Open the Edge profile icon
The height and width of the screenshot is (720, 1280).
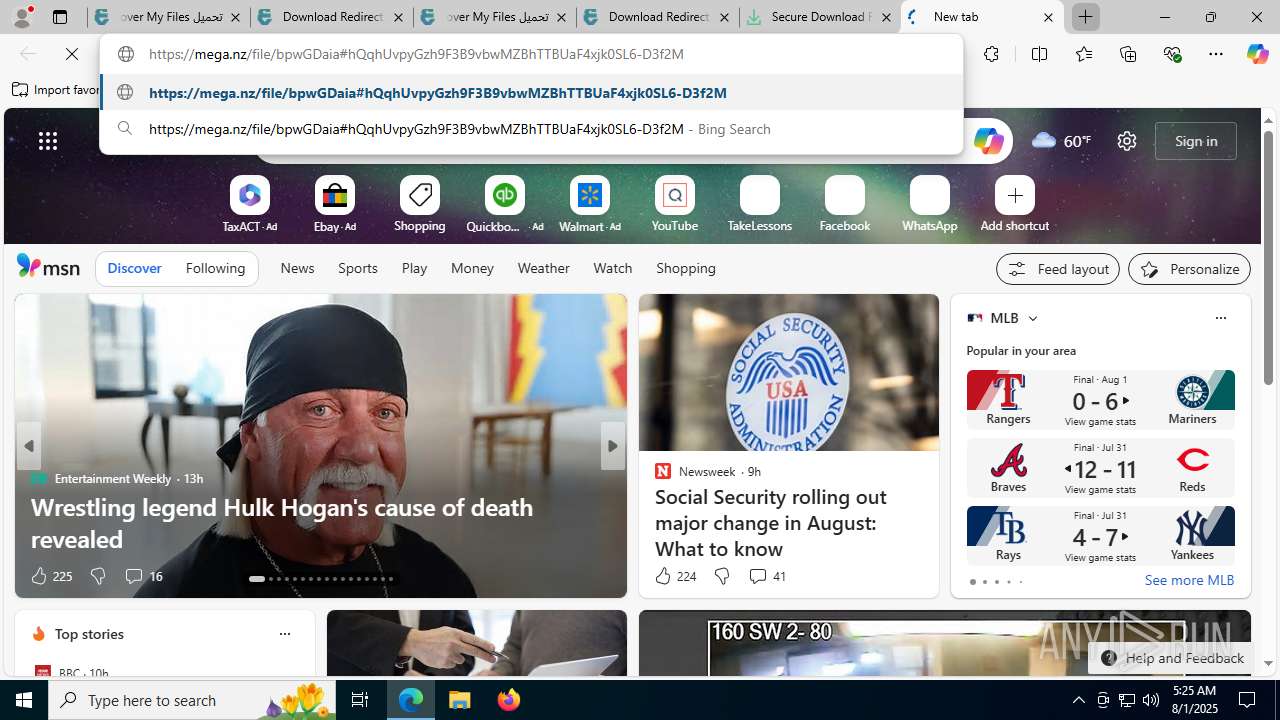click(22, 16)
